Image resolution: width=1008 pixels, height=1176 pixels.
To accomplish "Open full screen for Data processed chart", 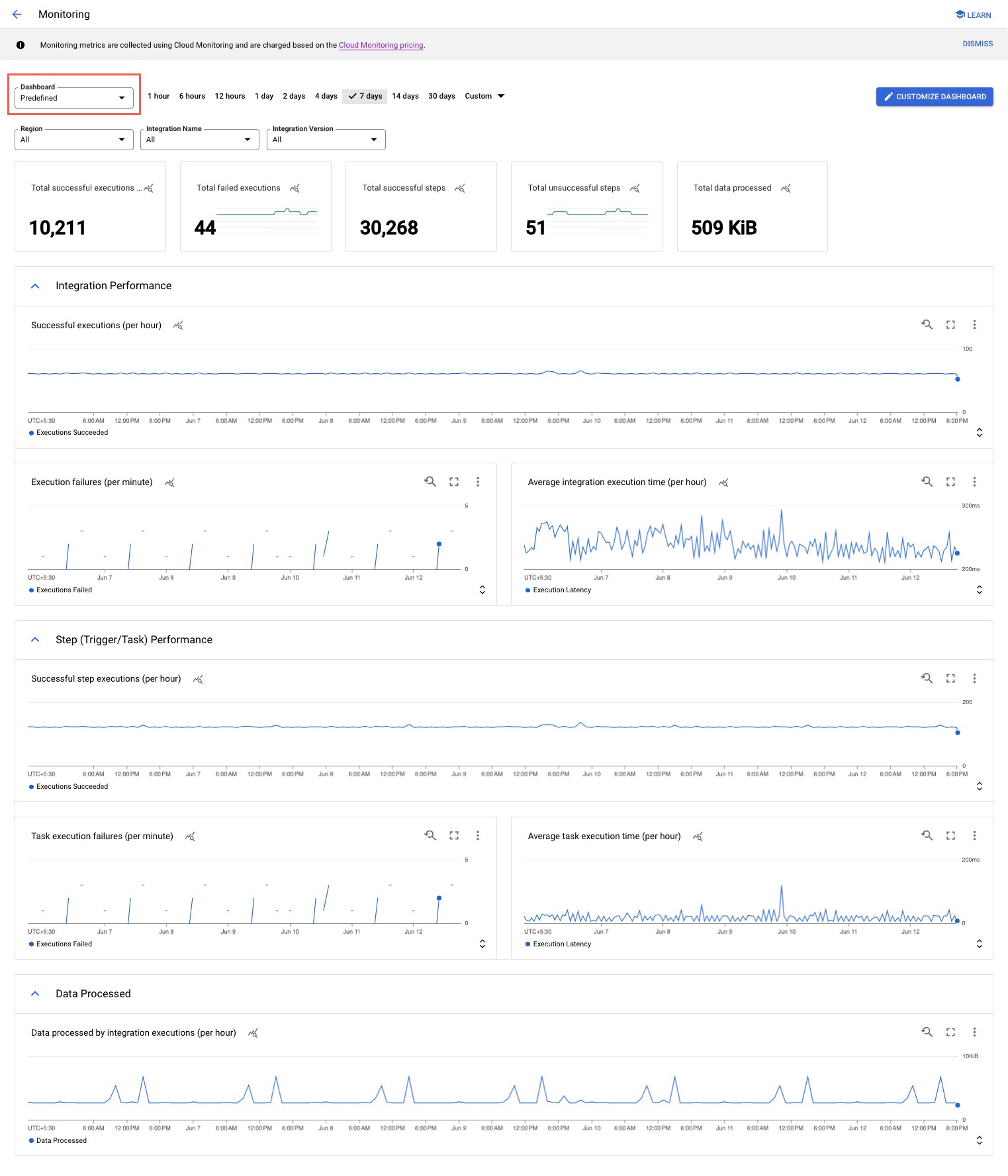I will coord(950,1032).
